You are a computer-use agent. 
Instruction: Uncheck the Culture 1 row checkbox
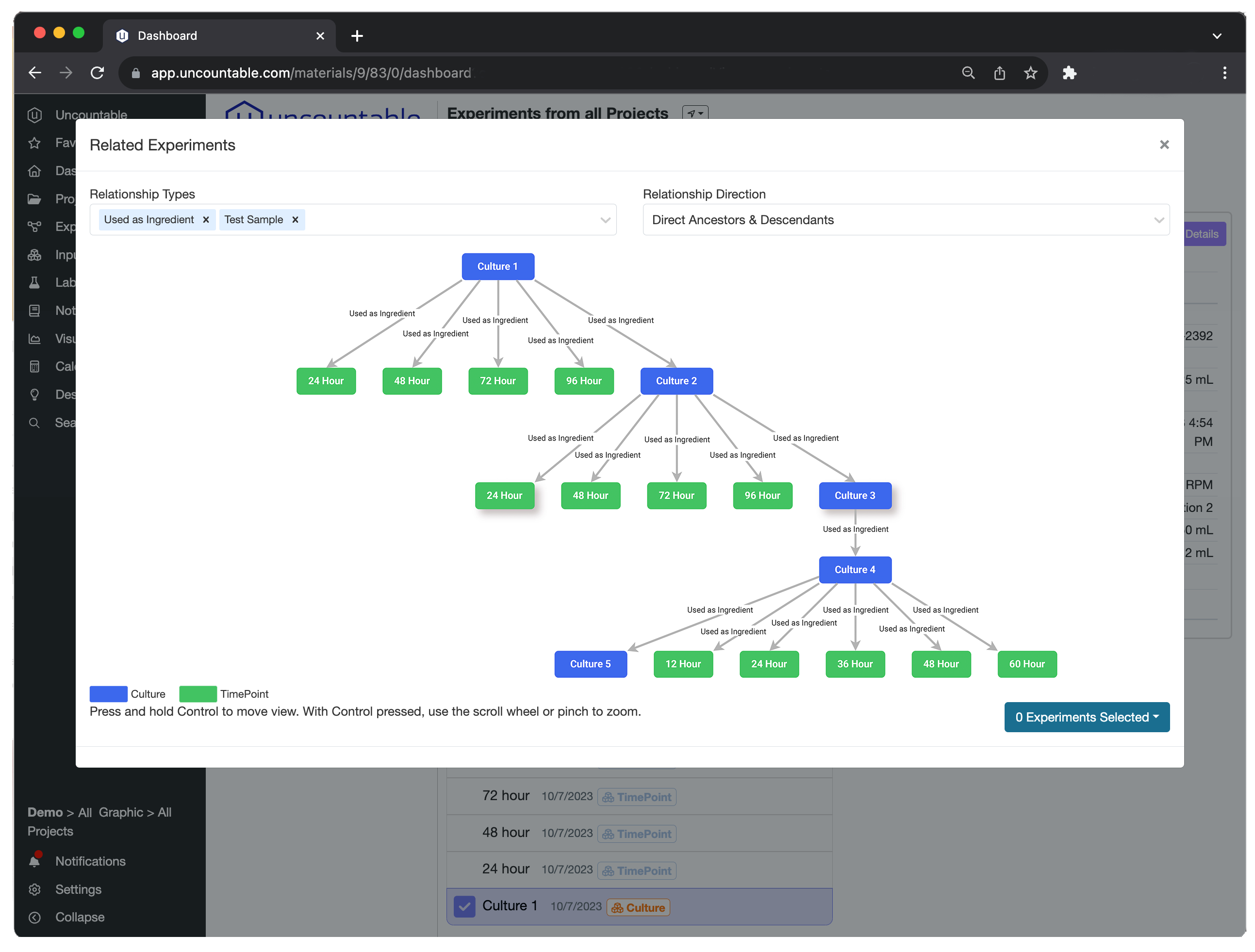tap(464, 906)
